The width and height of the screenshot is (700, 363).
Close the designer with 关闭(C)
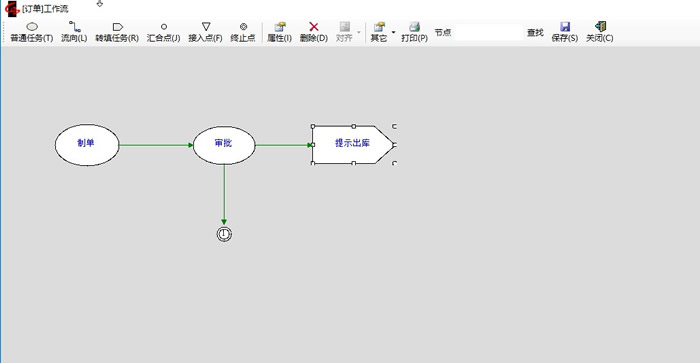600,33
